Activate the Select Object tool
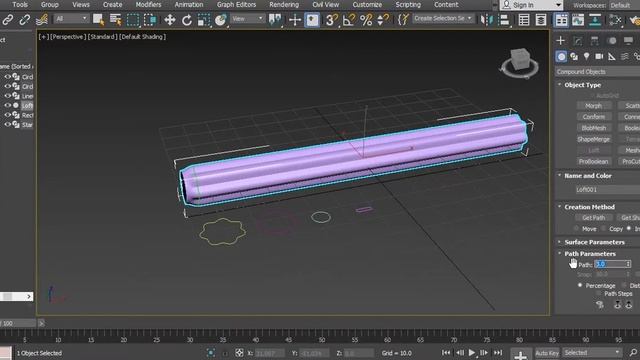Viewport: 640px width, 360px height. (x=98, y=20)
